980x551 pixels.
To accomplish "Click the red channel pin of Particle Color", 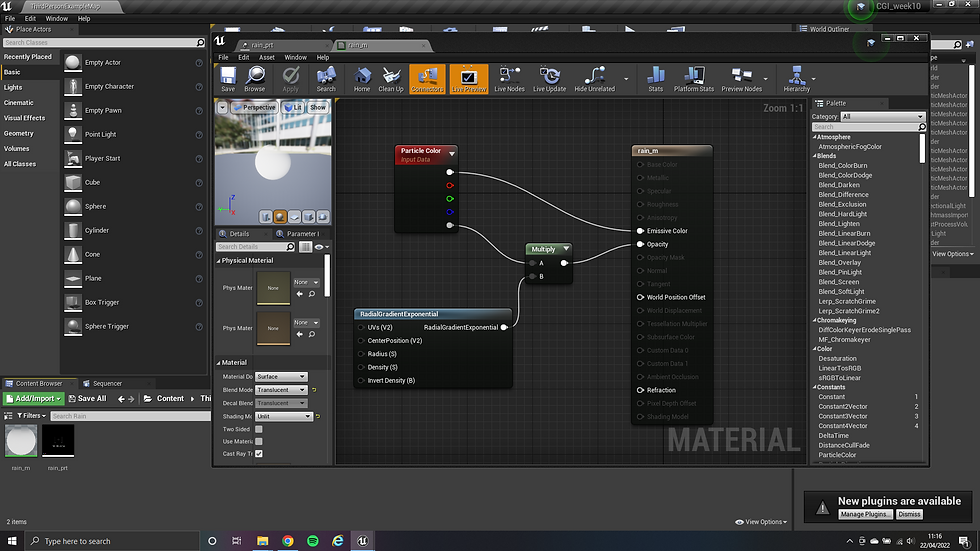I will [450, 186].
